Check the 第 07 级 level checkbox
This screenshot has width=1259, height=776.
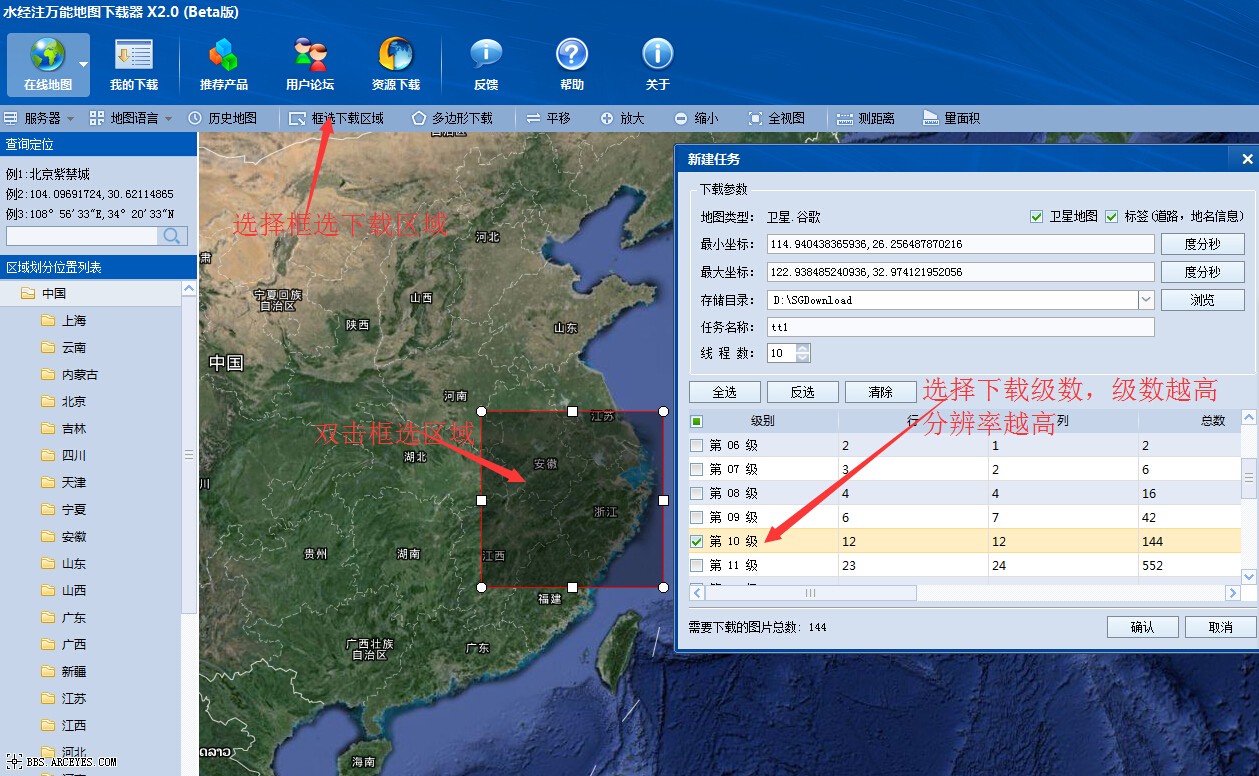point(697,470)
